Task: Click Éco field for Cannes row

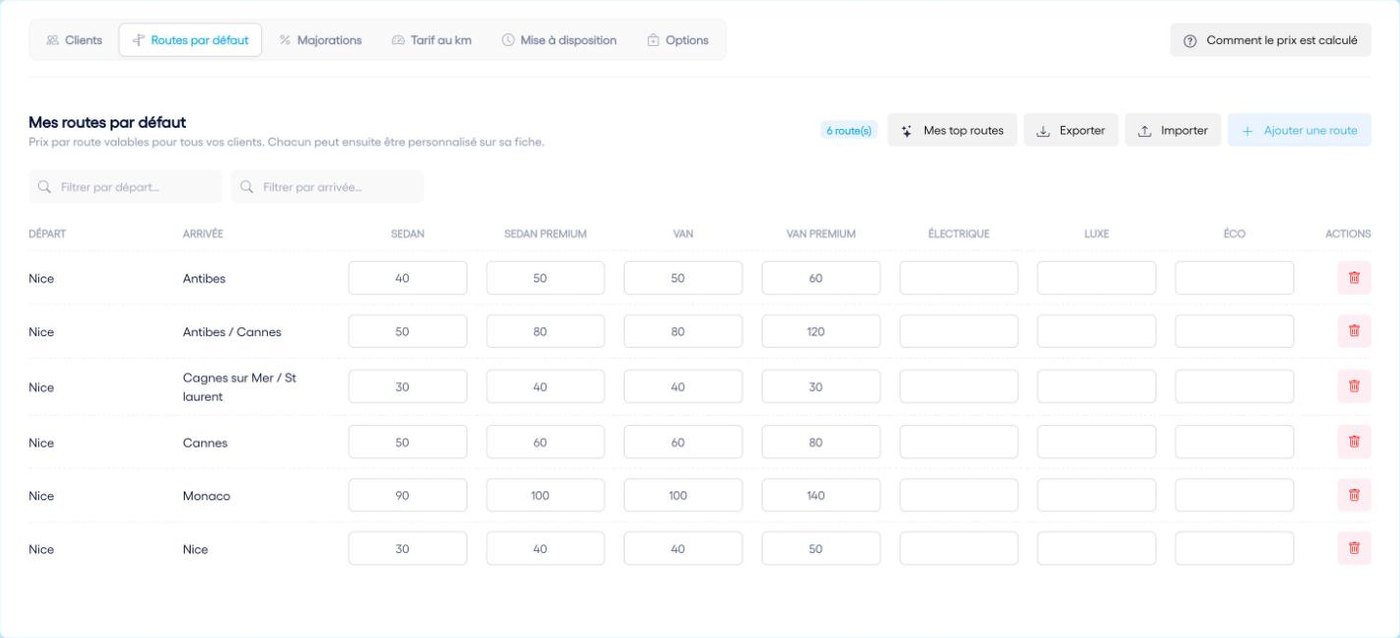Action: [x=1234, y=442]
